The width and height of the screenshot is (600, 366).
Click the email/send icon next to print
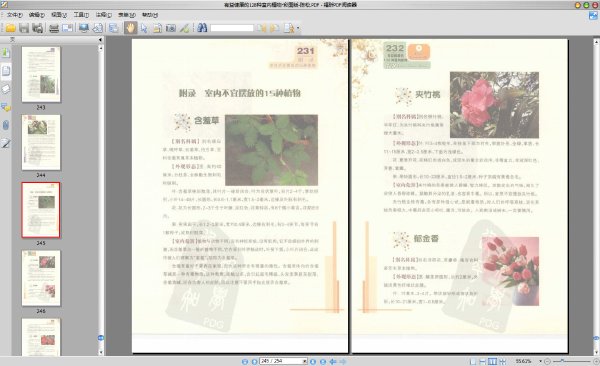(68, 28)
